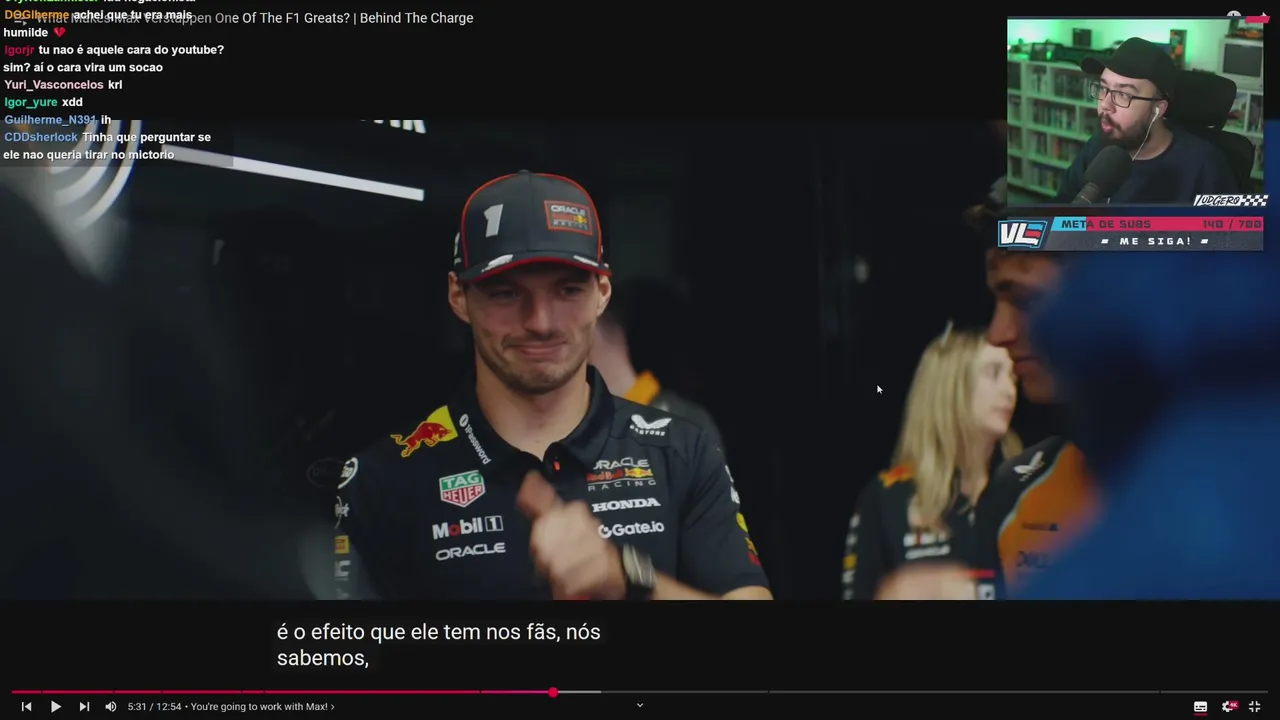1280x720 pixels.
Task: Mute the video volume speaker icon
Action: coord(111,707)
